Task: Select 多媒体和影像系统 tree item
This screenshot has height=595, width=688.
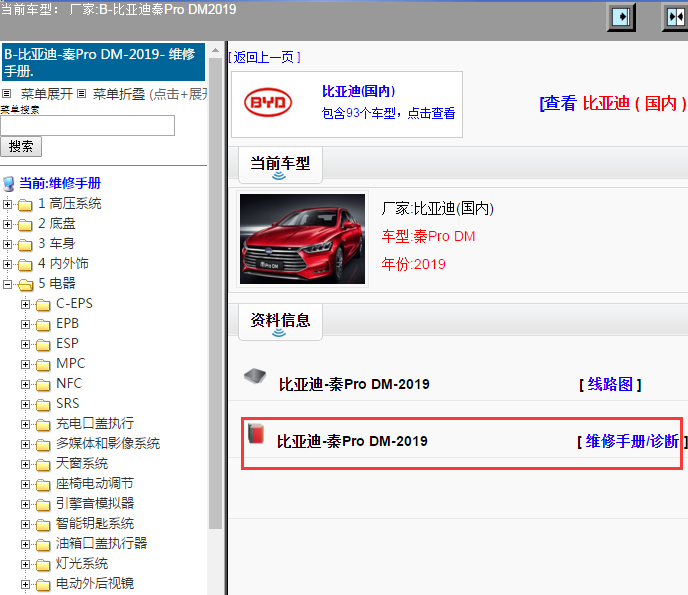Action: click(x=108, y=444)
